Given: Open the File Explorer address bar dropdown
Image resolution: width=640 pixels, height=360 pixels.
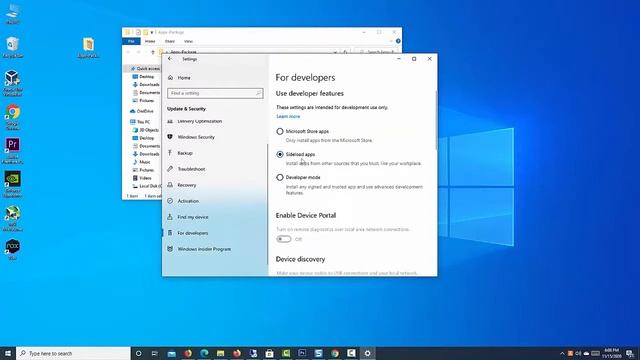Looking at the screenshot, I should [335, 52].
